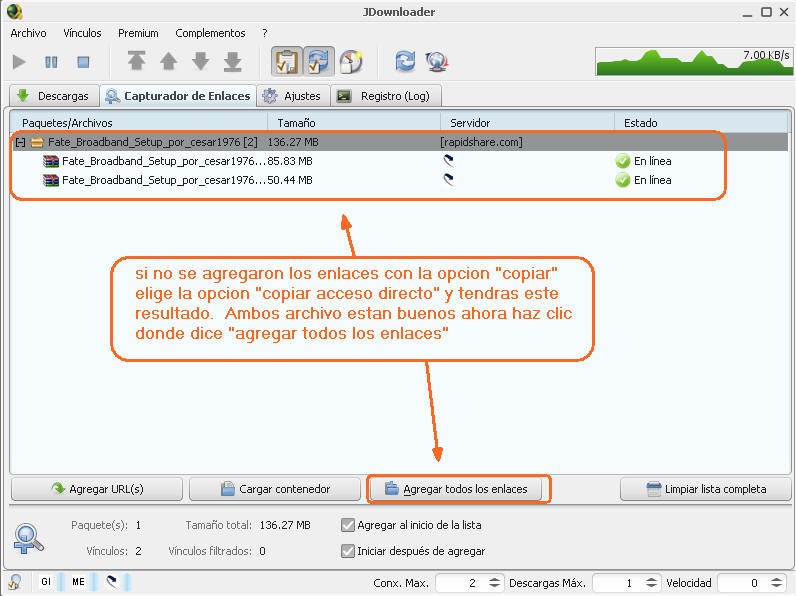The image size is (796, 596).
Task: Click the status bar key icon
Action: click(14, 582)
